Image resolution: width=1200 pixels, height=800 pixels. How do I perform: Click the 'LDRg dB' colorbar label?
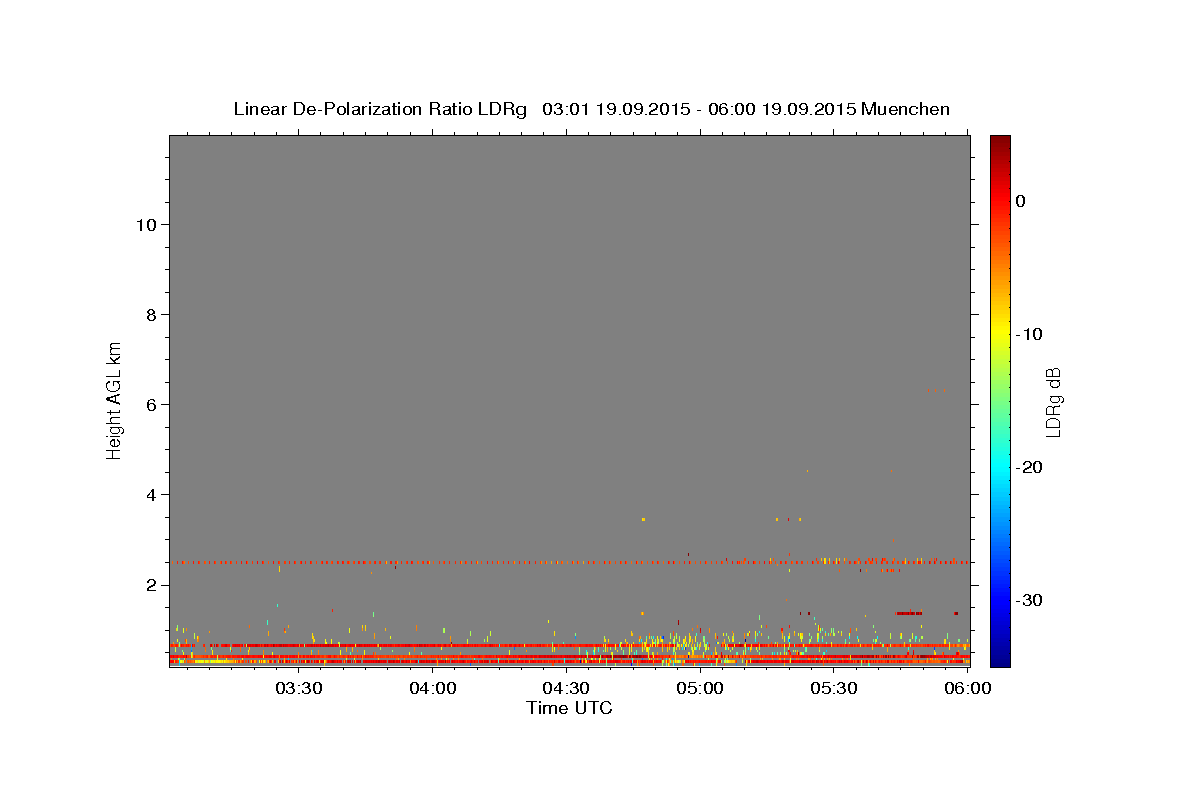pos(1052,402)
